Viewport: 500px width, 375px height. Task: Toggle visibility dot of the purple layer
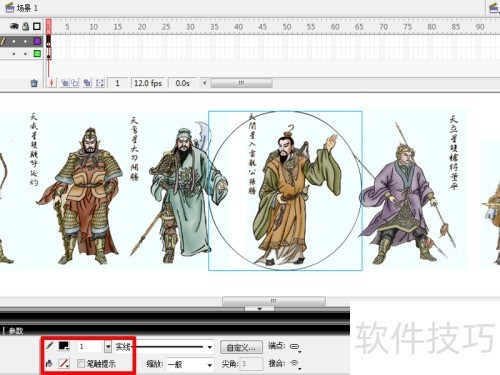(14, 41)
